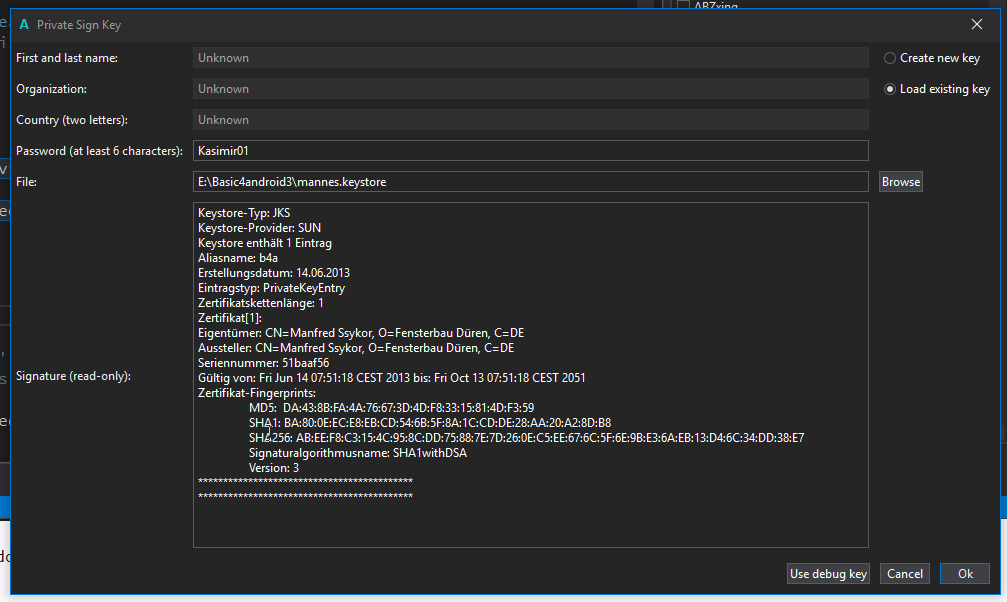
Task: Select the "Load existing key" radio button
Action: (x=889, y=89)
